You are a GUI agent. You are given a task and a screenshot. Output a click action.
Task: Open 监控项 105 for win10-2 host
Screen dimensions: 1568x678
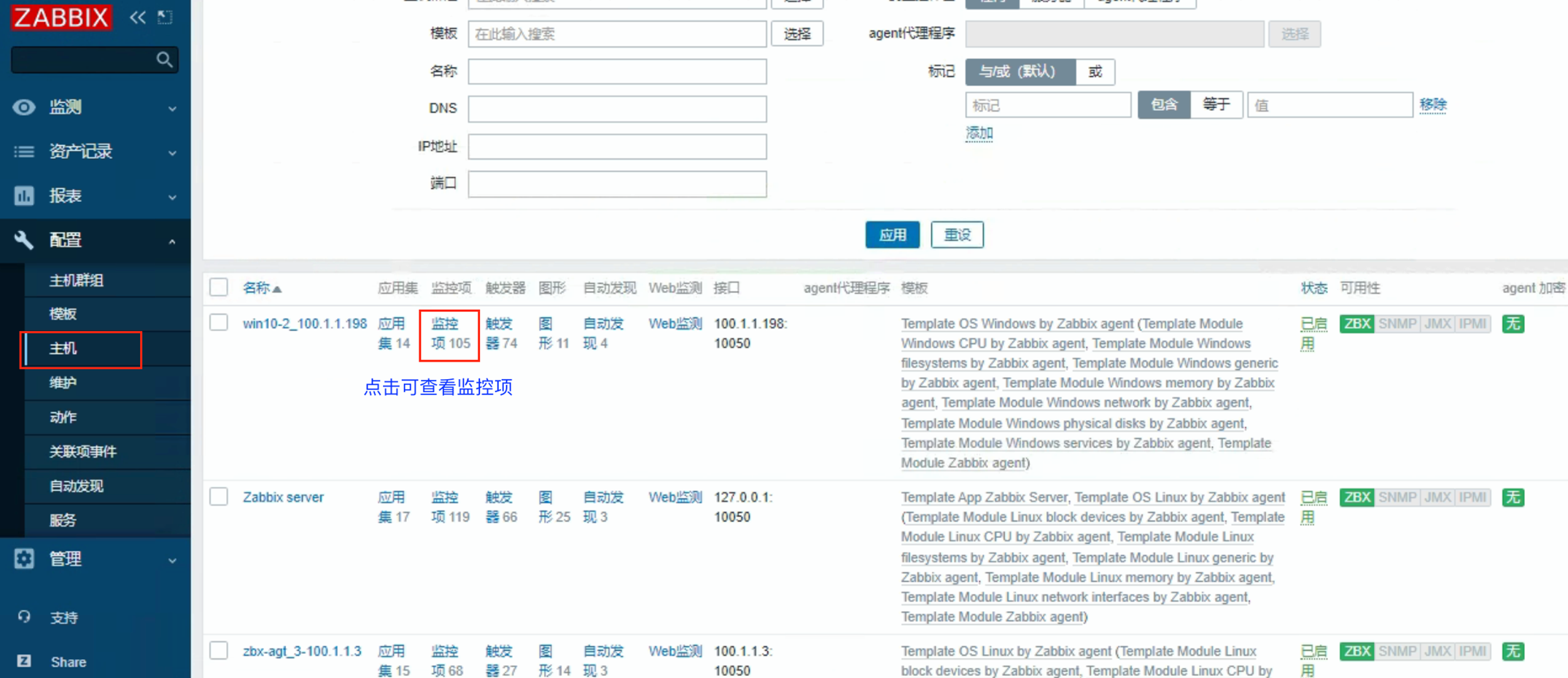coord(450,333)
